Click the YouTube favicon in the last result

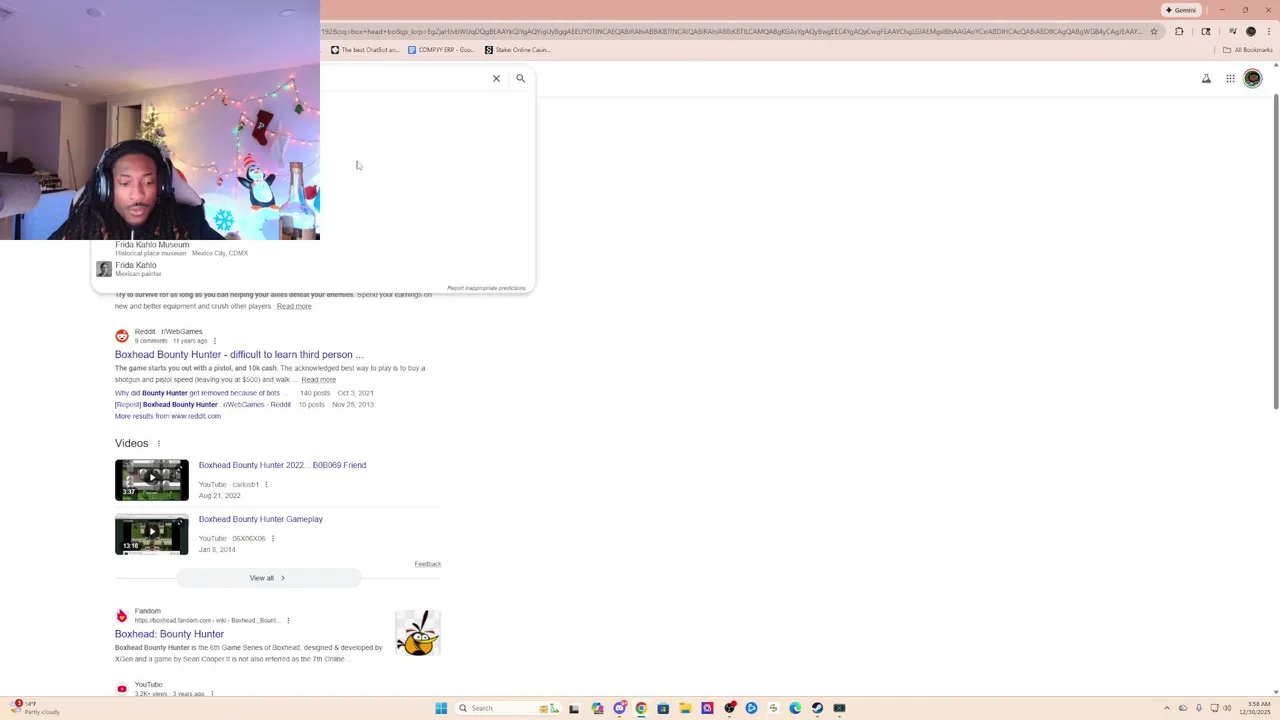(122, 689)
